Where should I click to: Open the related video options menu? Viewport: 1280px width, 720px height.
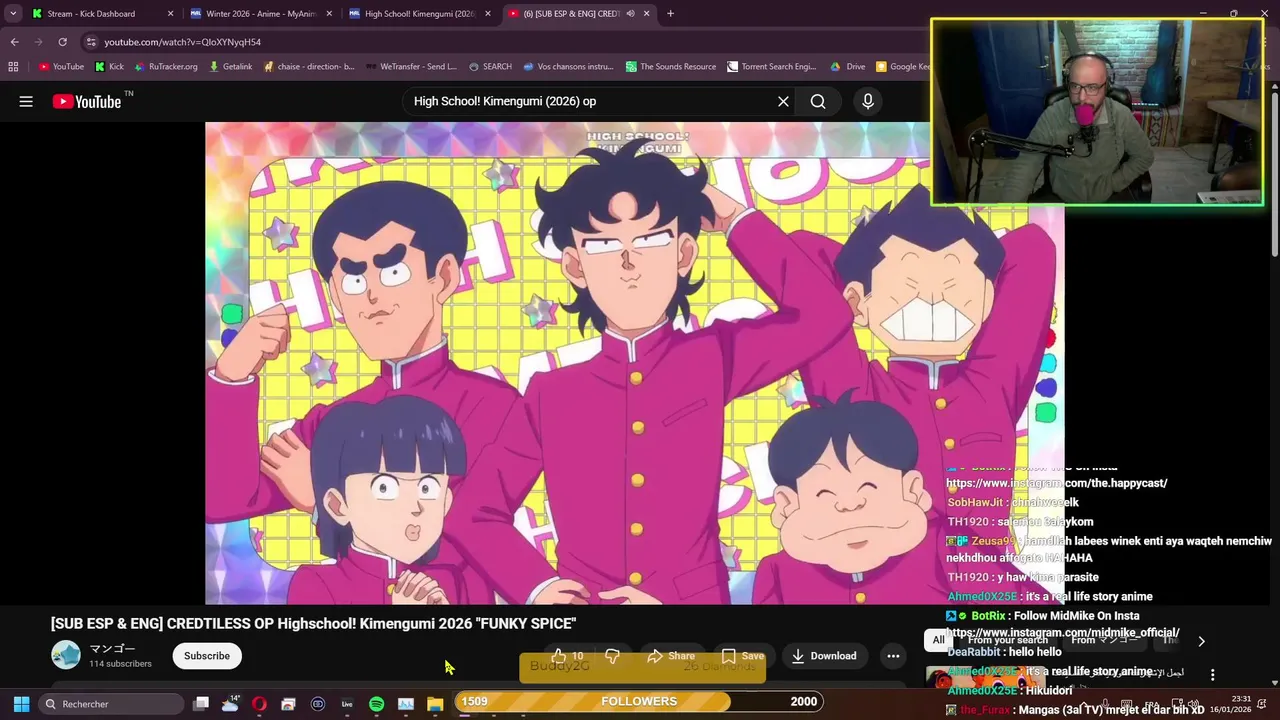[1212, 675]
